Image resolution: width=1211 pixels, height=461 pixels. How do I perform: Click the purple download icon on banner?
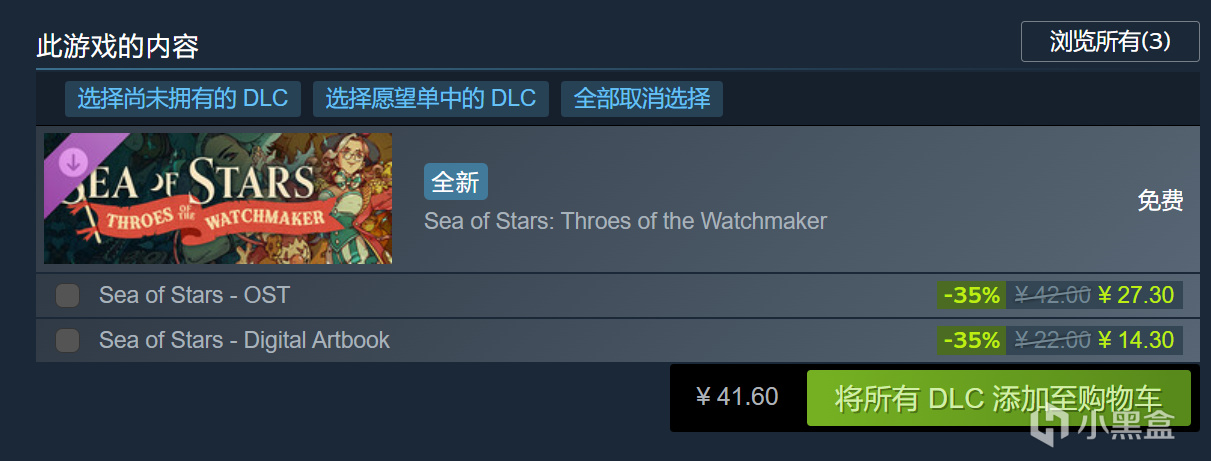(74, 161)
